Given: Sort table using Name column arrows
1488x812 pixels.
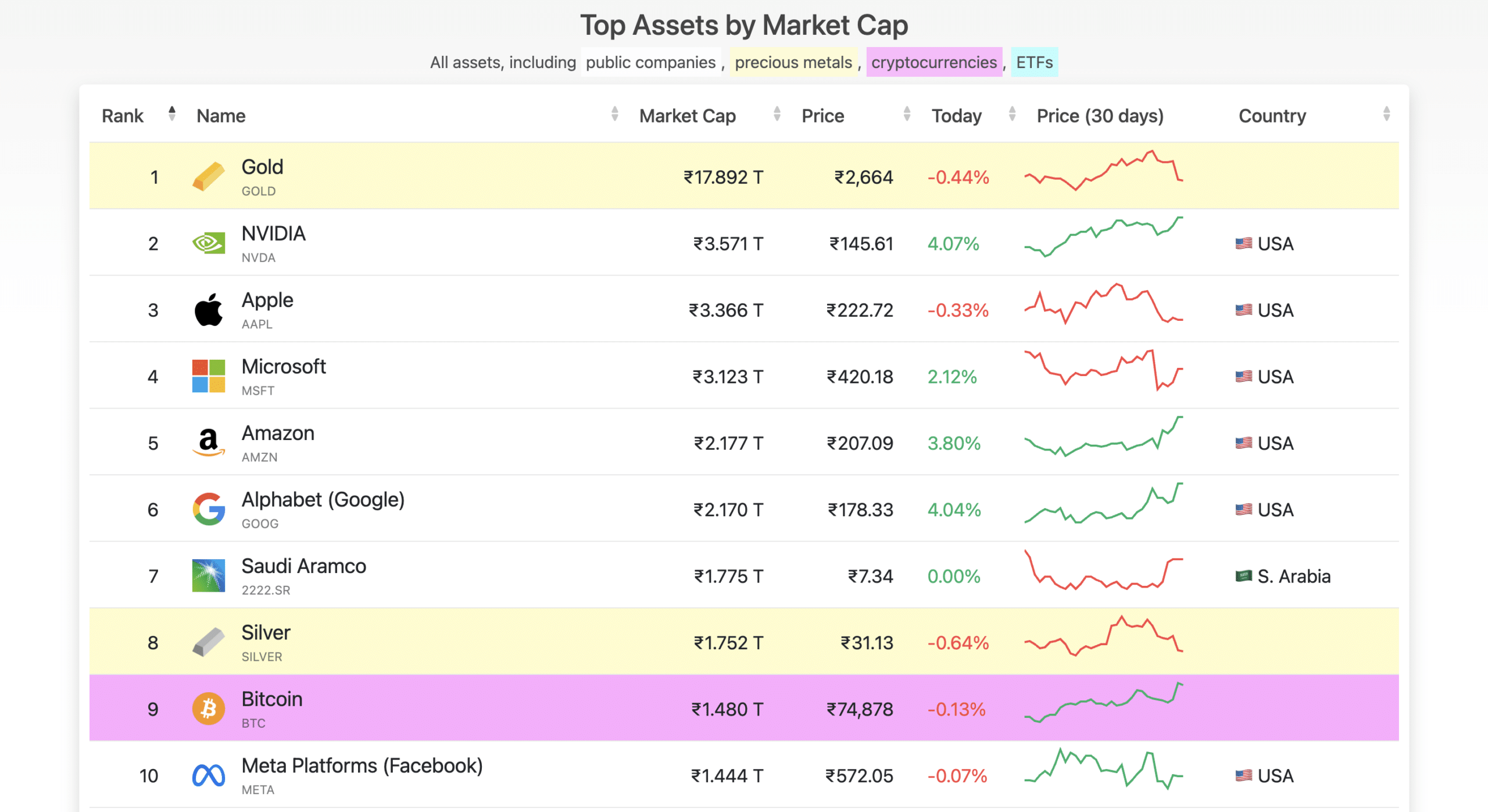Looking at the screenshot, I should [x=614, y=114].
